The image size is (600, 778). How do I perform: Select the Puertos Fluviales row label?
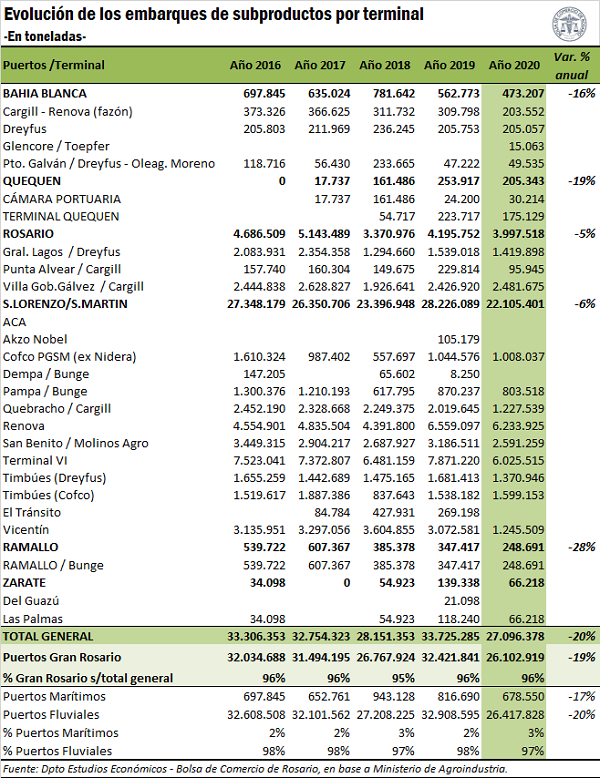(x=50, y=714)
